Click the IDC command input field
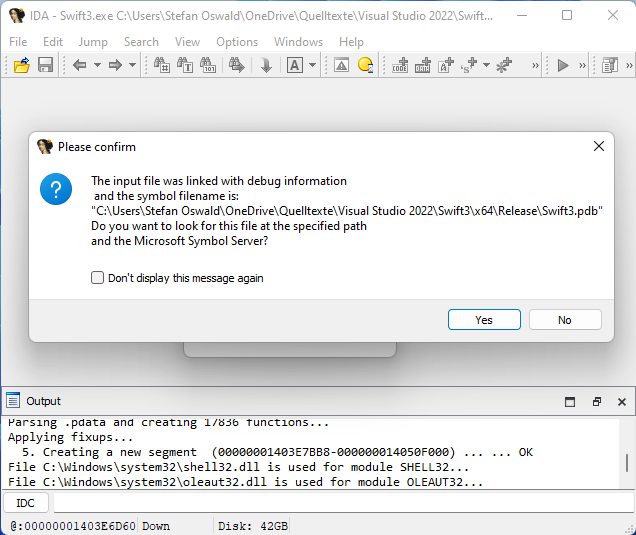Screen dimensions: 636x535 click(340, 503)
